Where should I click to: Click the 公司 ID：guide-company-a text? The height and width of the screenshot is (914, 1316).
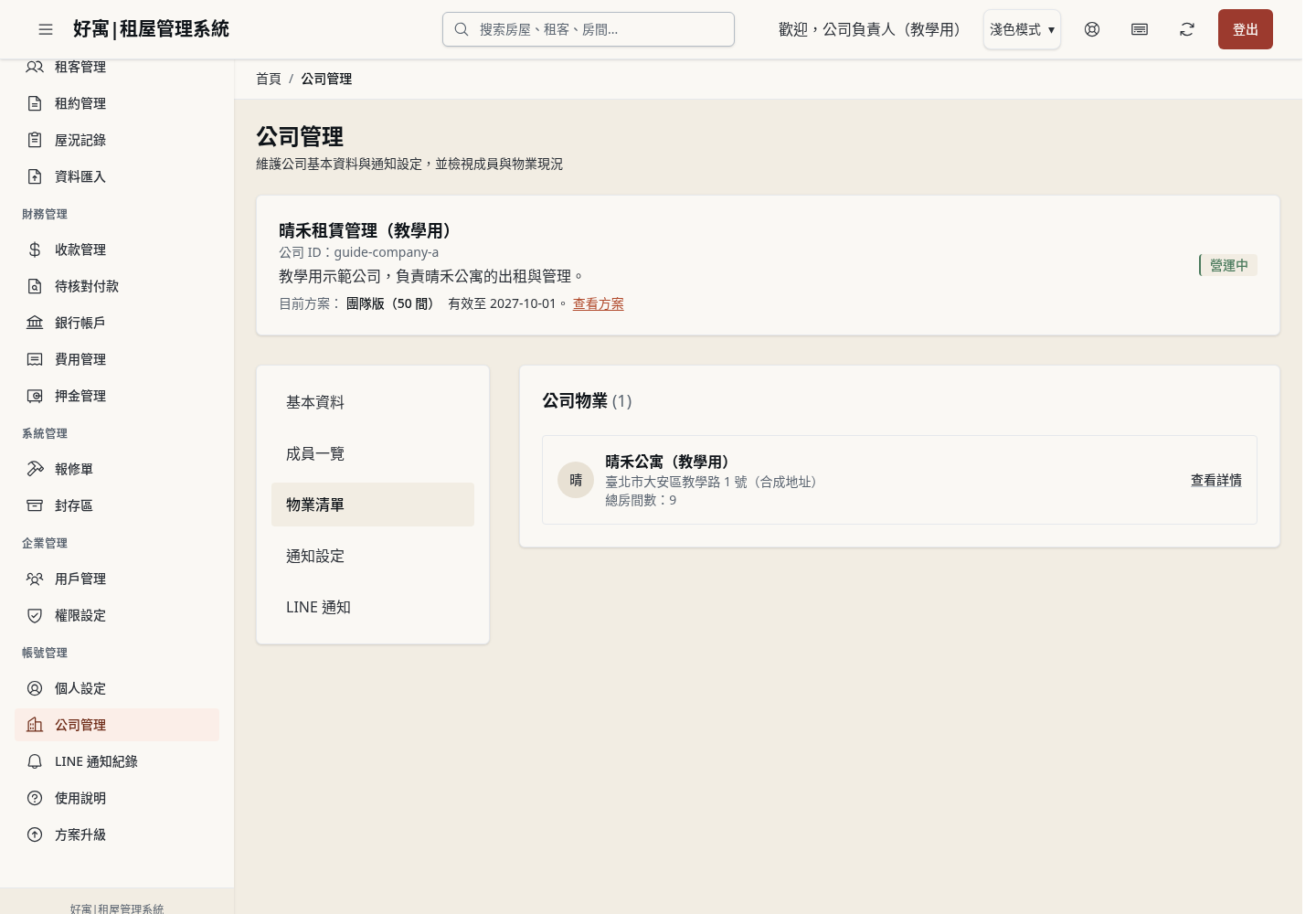pos(358,252)
